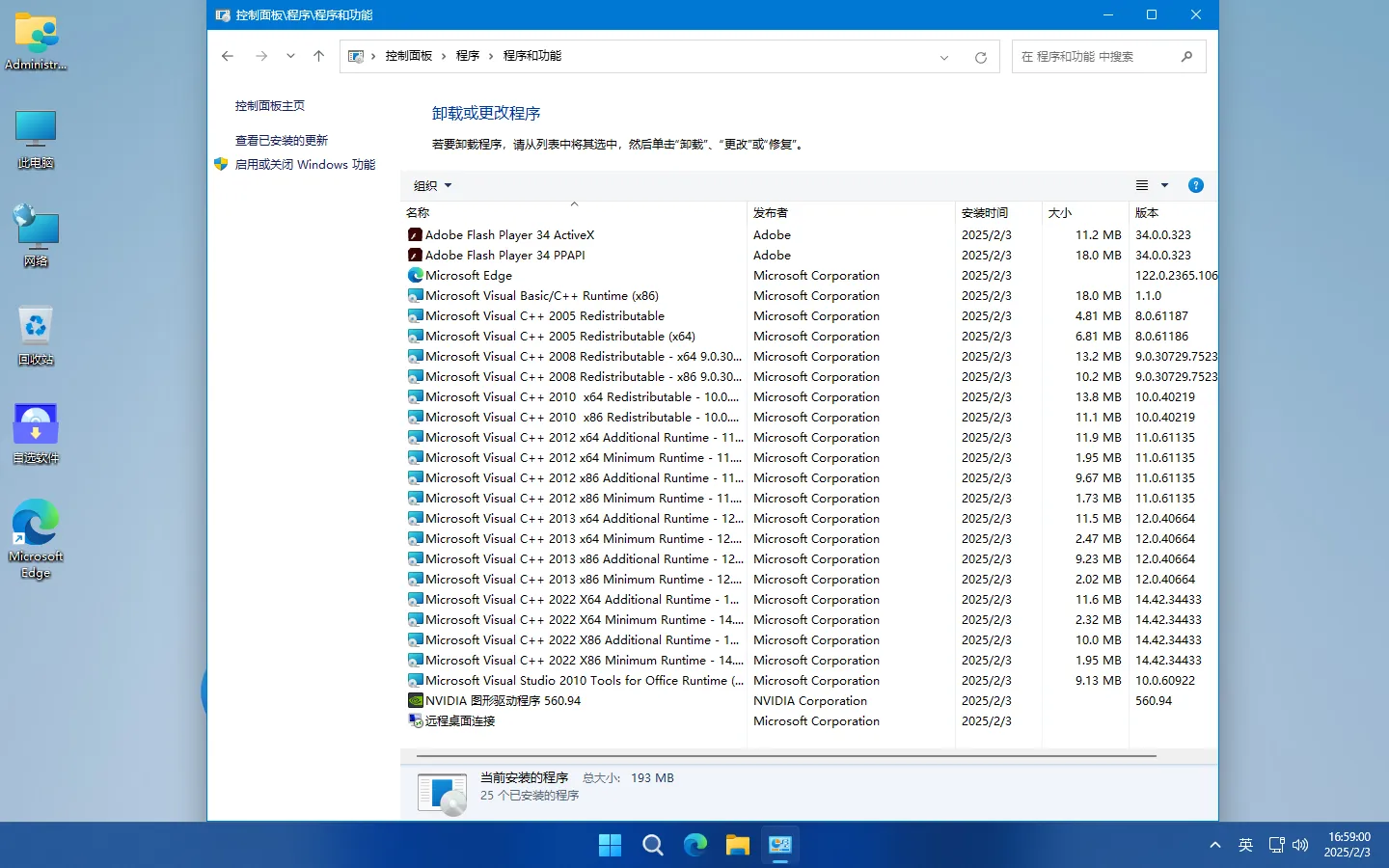Click the 9.13 MB size cell
The height and width of the screenshot is (868, 1389).
point(1099,680)
